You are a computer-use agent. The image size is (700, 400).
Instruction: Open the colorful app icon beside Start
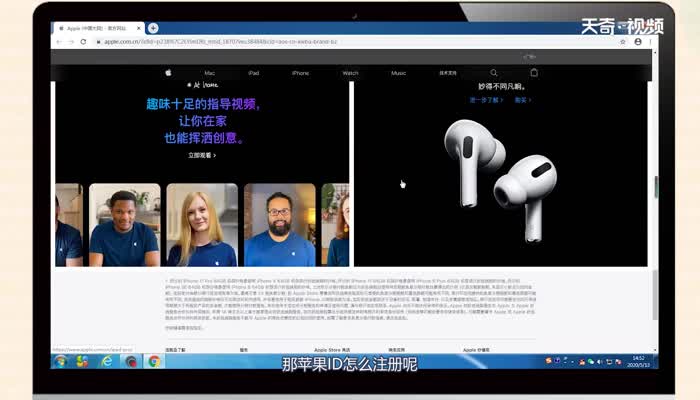point(83,361)
